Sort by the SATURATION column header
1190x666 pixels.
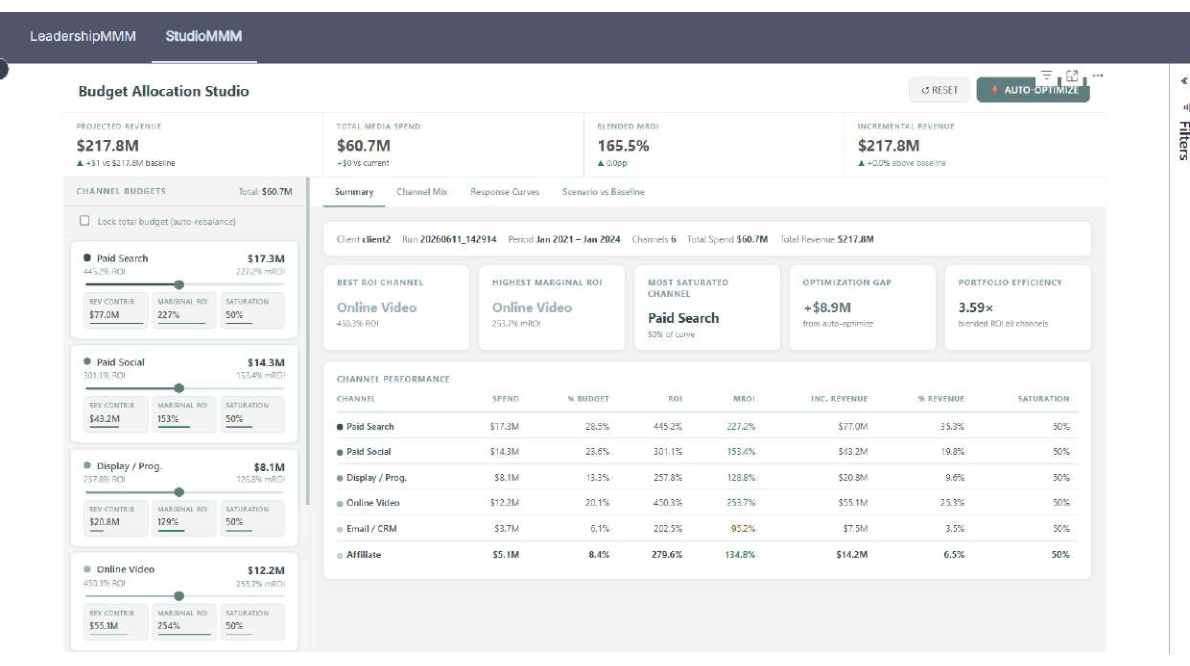1044,399
